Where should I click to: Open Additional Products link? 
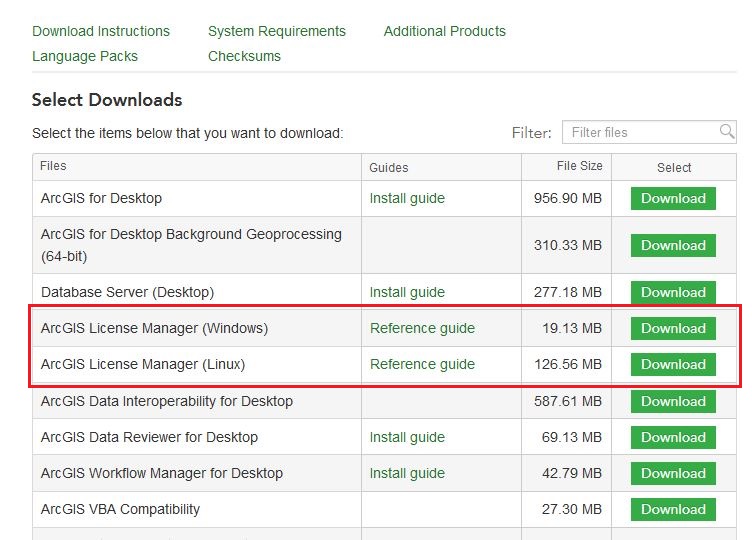[x=445, y=31]
